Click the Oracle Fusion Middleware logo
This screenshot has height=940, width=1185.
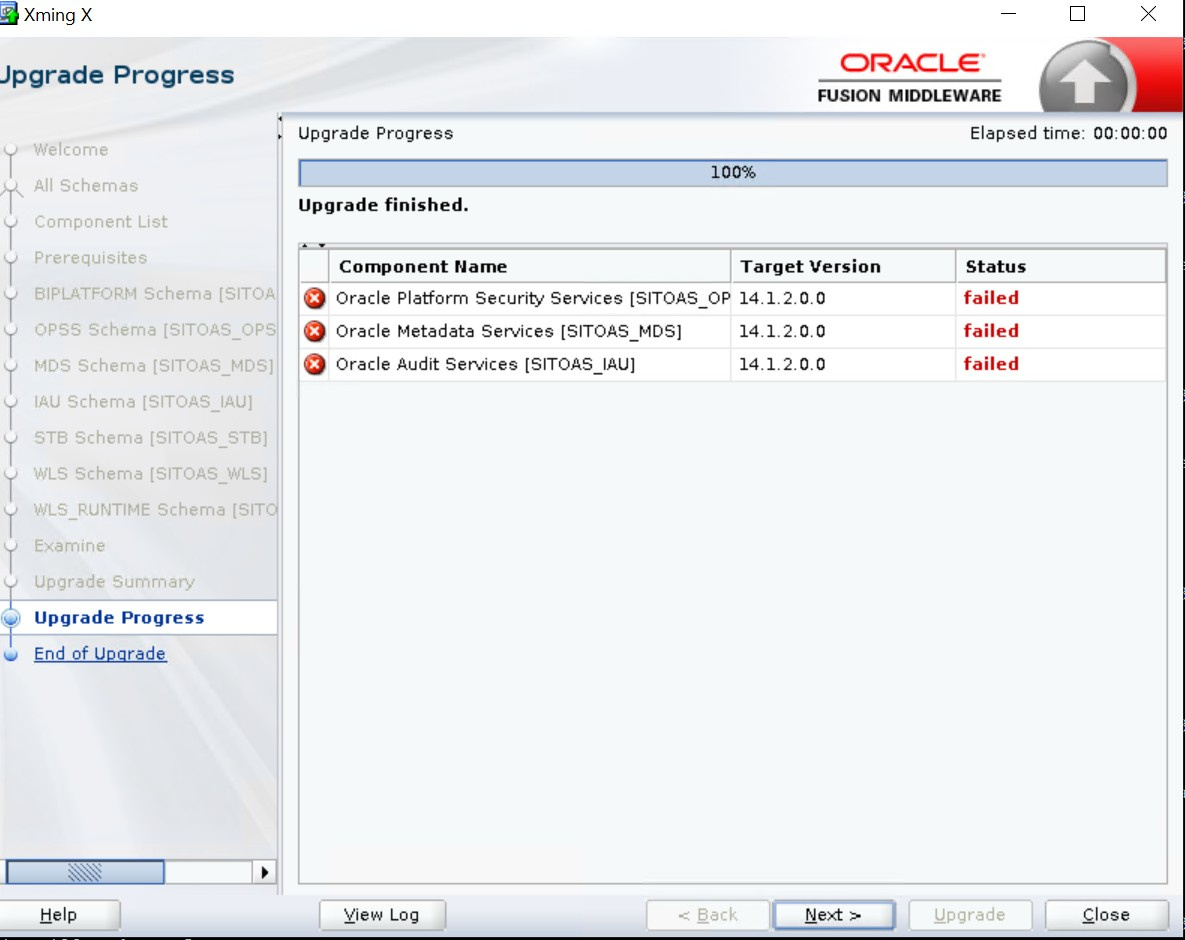[910, 78]
